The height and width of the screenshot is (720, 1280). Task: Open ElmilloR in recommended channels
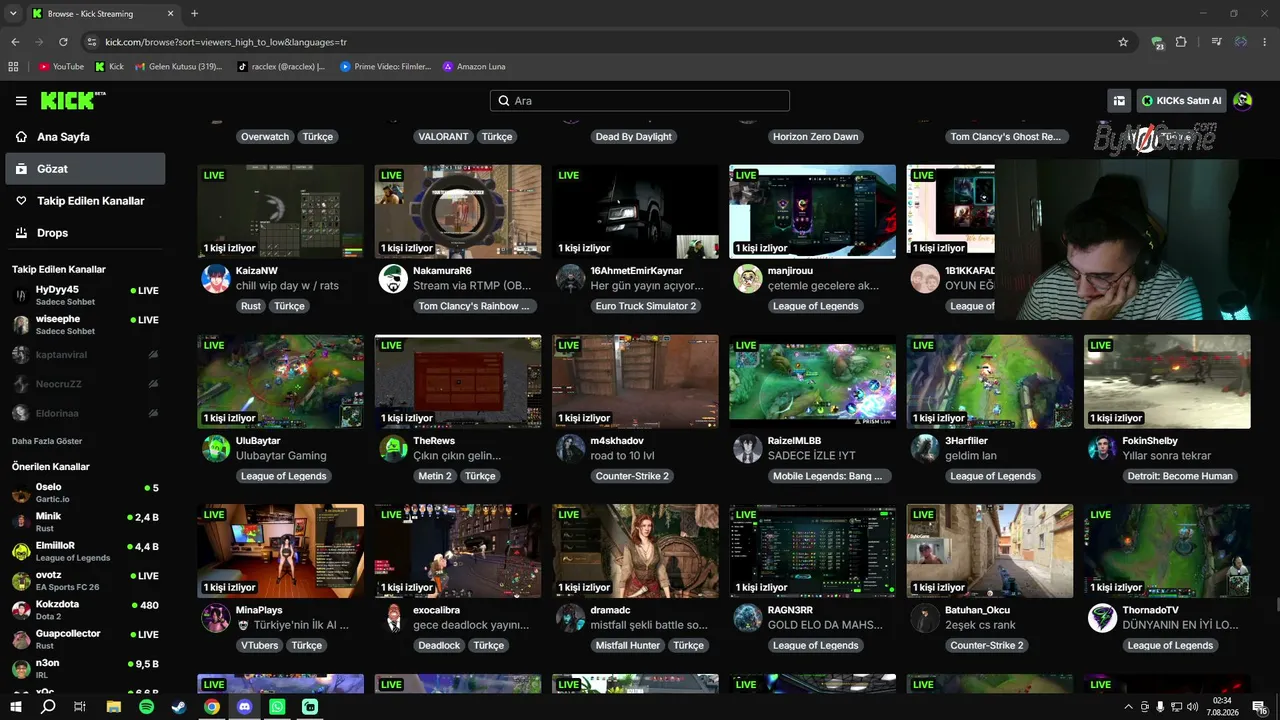coord(85,551)
